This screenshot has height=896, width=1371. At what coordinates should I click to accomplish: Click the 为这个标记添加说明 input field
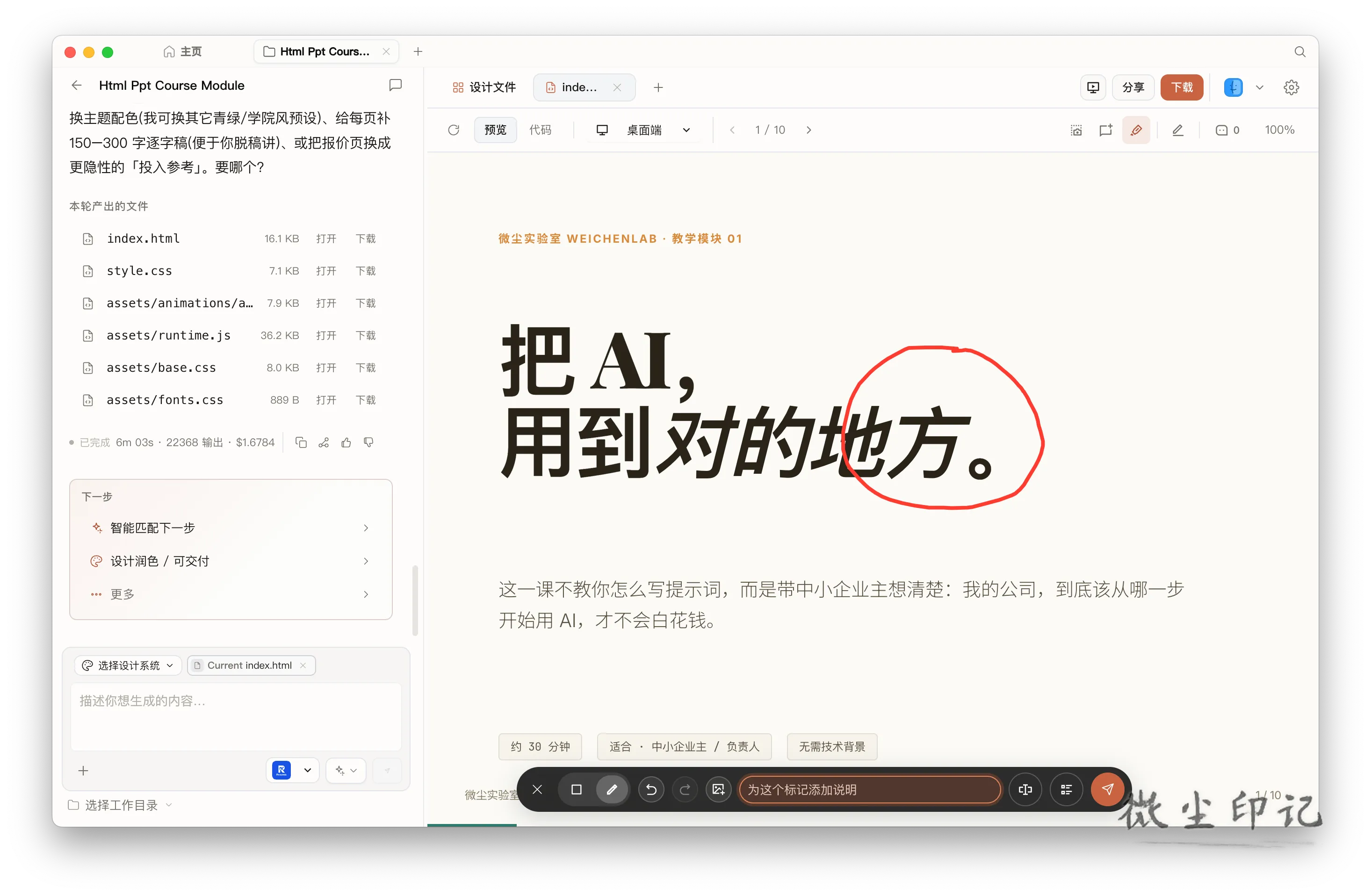pyautogui.click(x=870, y=789)
